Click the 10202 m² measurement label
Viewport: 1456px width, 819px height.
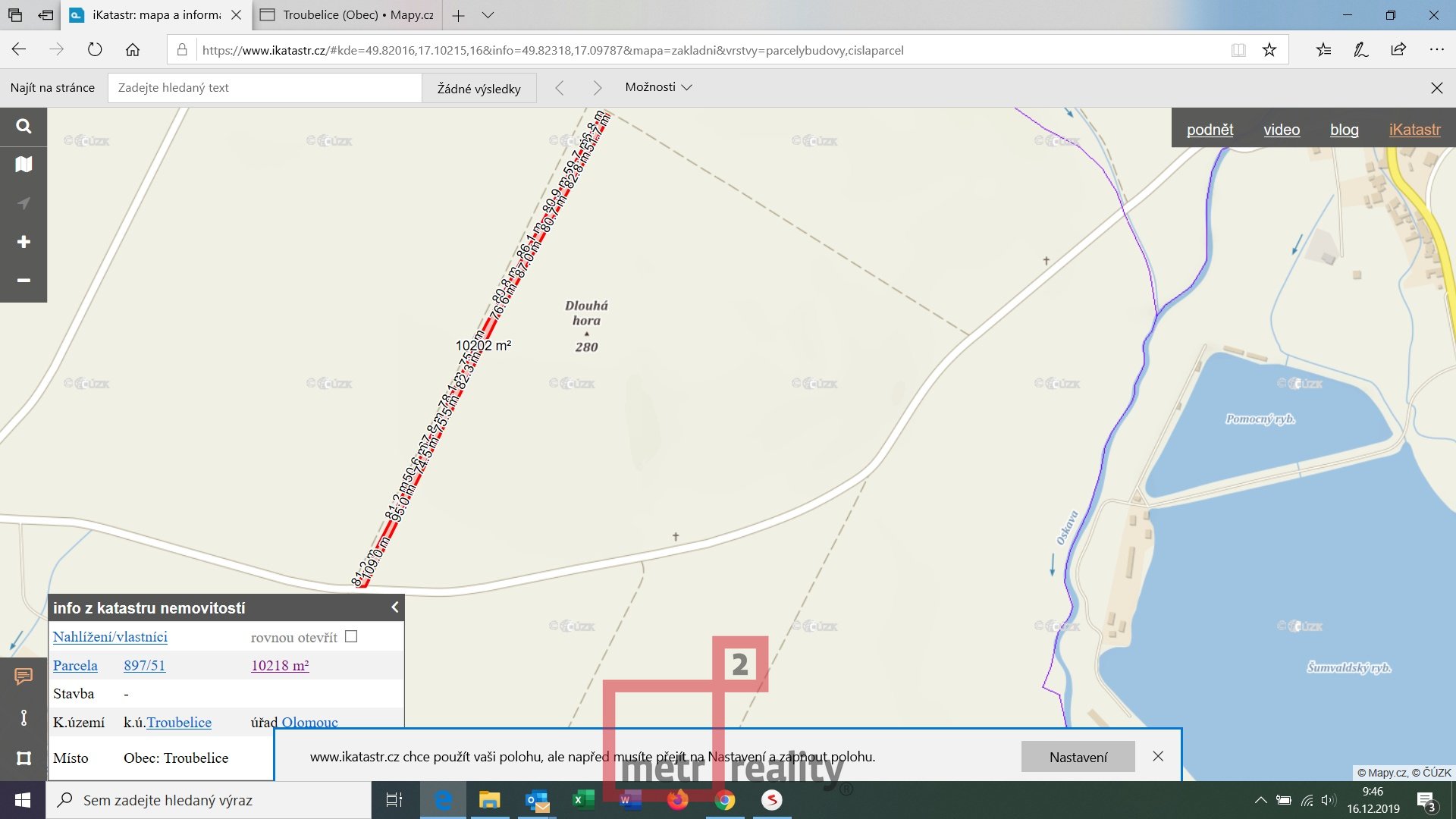point(483,345)
